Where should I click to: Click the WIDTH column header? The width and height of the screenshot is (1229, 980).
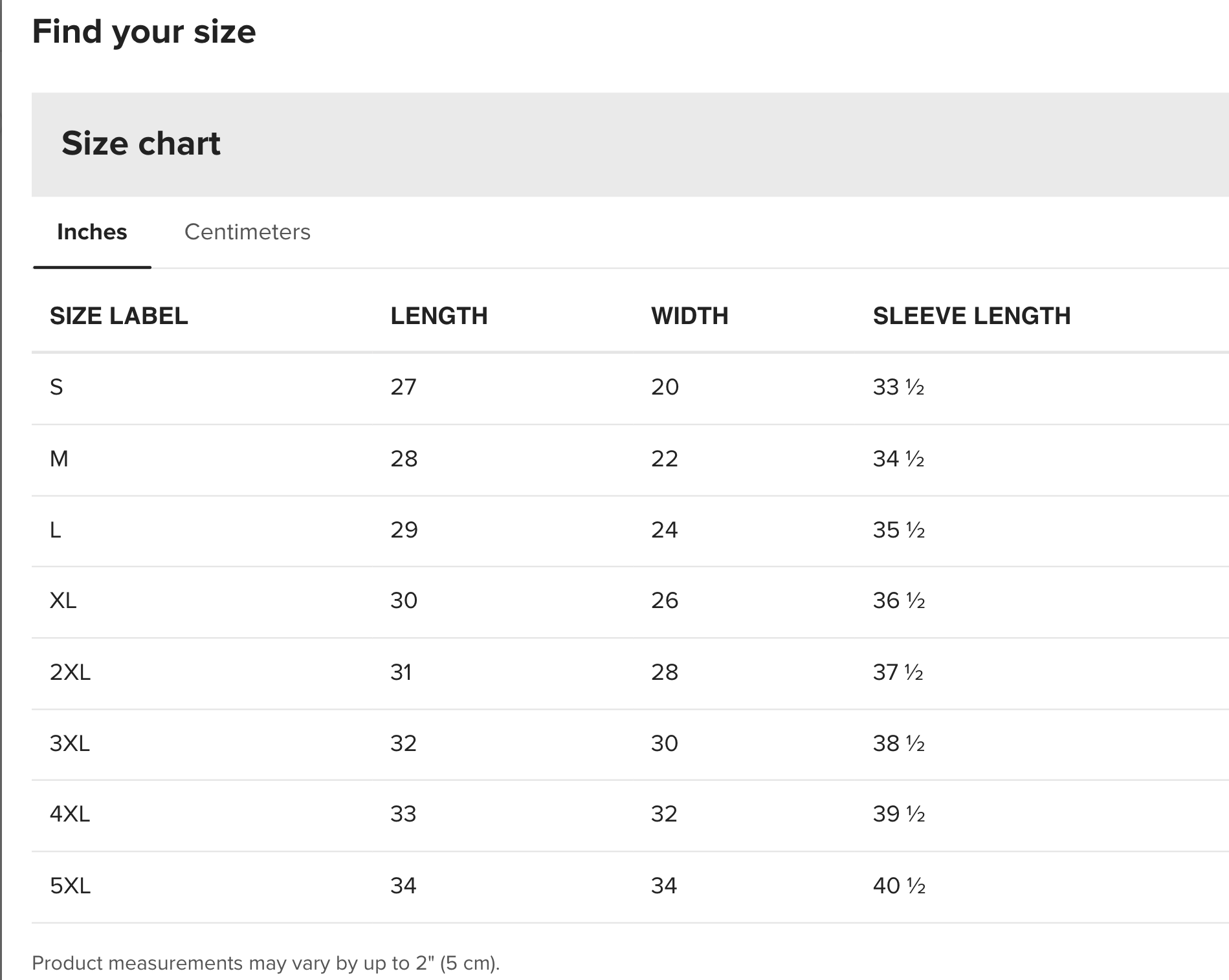690,316
